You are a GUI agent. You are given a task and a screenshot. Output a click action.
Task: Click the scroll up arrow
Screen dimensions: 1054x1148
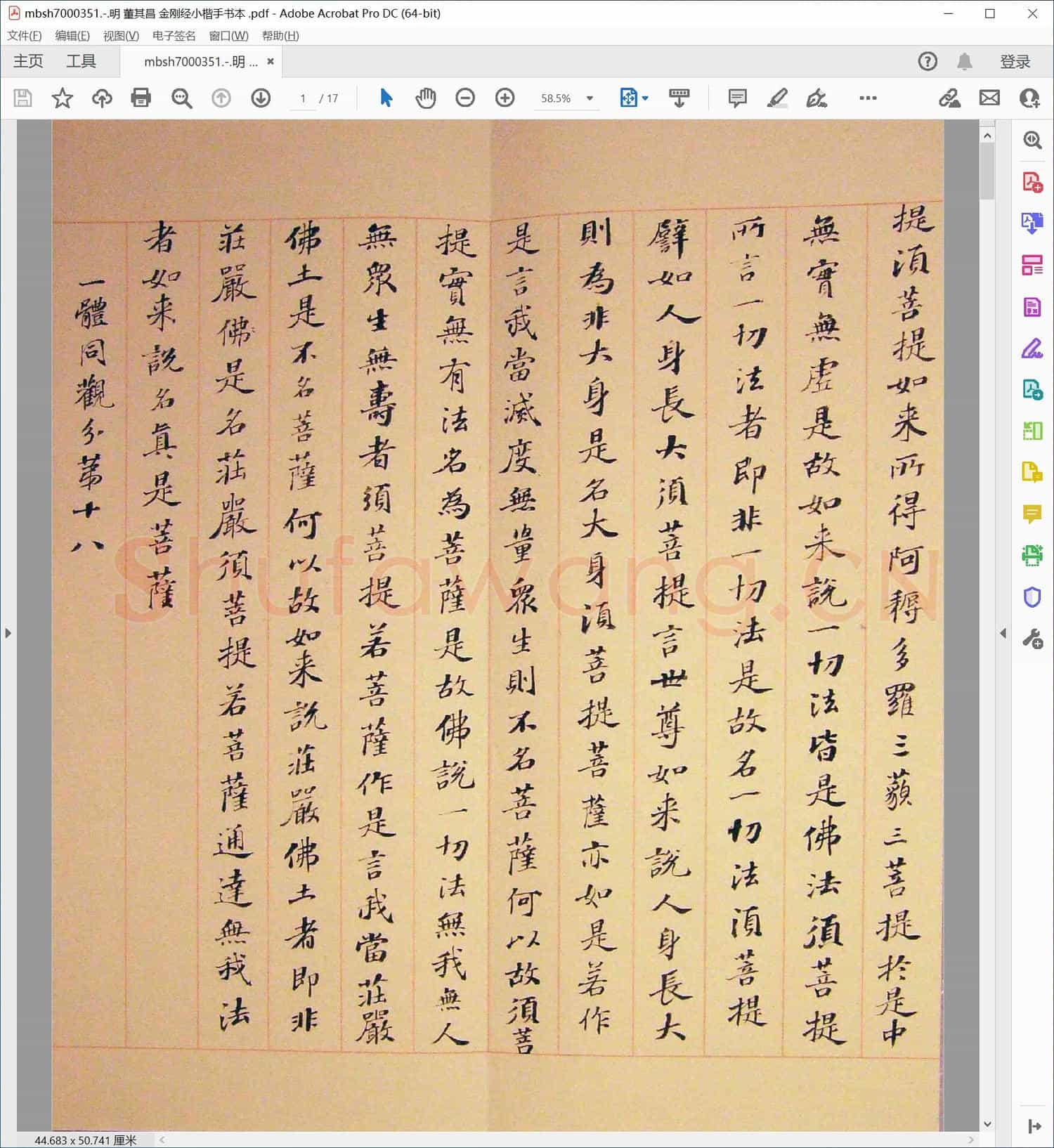987,135
